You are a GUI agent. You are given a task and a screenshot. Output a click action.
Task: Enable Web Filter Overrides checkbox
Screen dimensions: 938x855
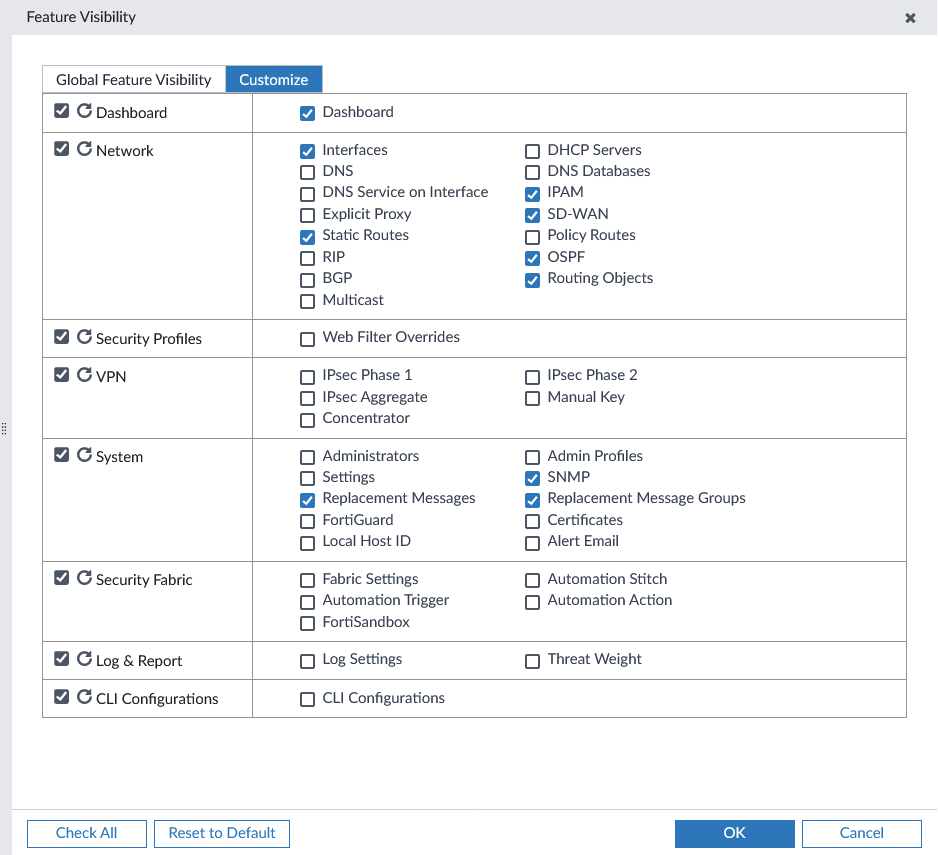307,339
